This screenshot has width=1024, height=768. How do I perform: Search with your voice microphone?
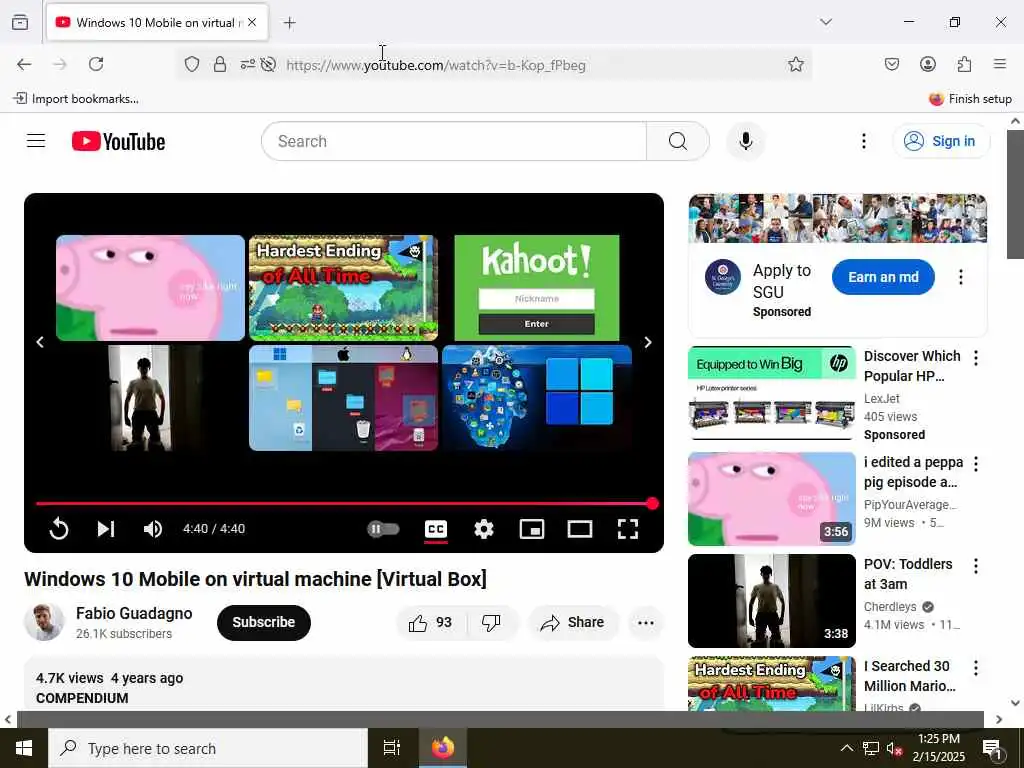(746, 141)
